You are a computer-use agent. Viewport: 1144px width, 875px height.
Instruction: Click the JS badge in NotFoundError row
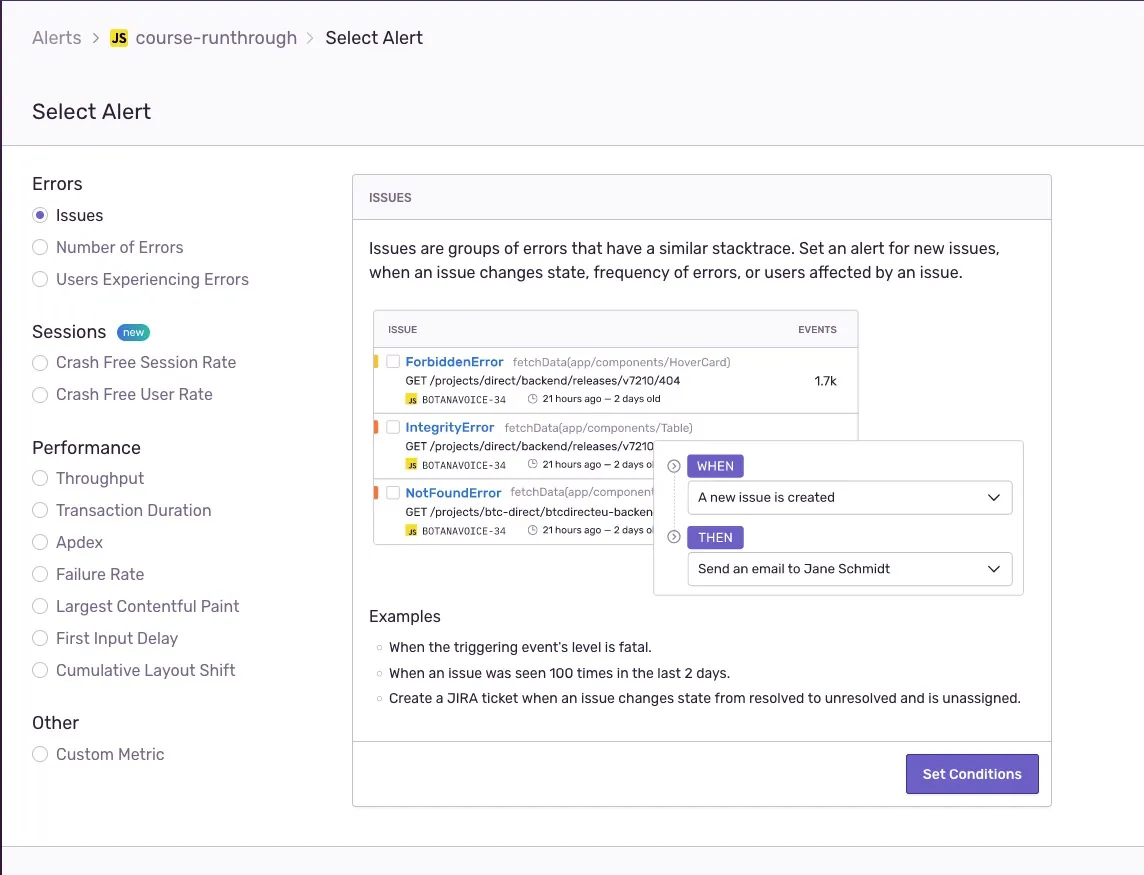click(x=412, y=531)
